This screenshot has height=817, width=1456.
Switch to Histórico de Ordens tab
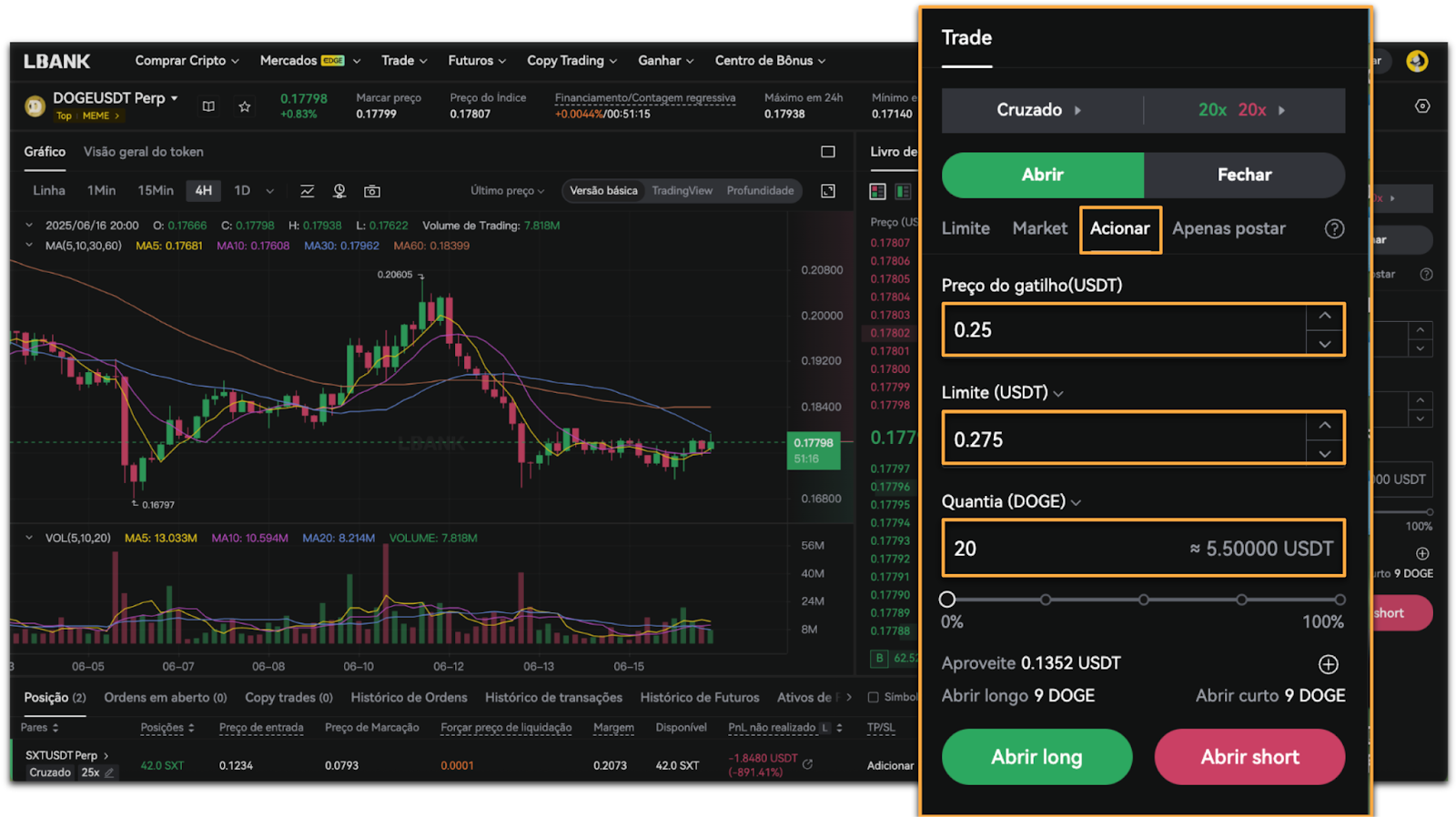pos(409,698)
